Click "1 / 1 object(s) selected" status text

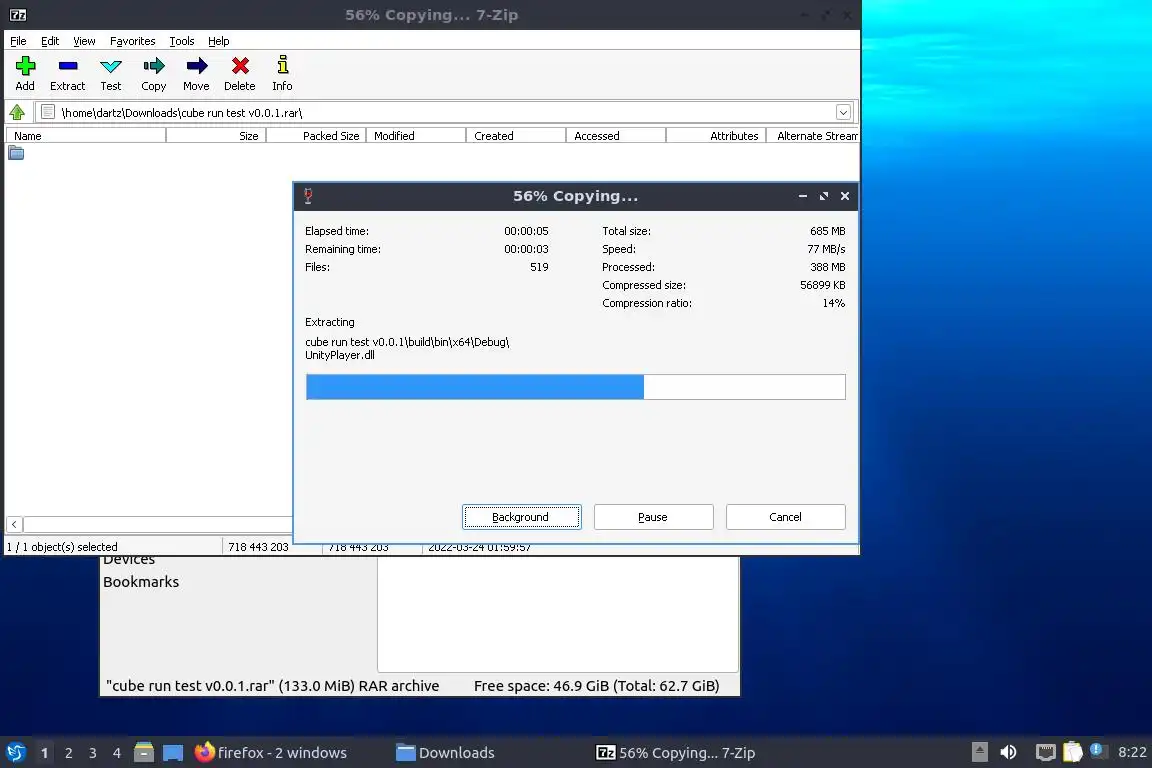coord(62,547)
